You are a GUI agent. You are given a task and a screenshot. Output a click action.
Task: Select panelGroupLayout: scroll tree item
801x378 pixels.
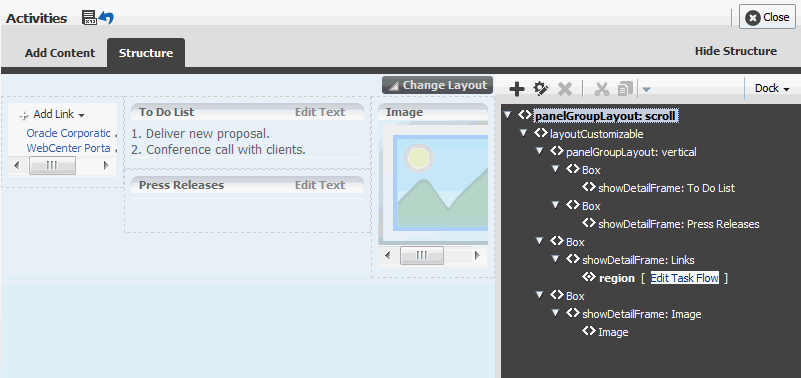click(x=605, y=116)
